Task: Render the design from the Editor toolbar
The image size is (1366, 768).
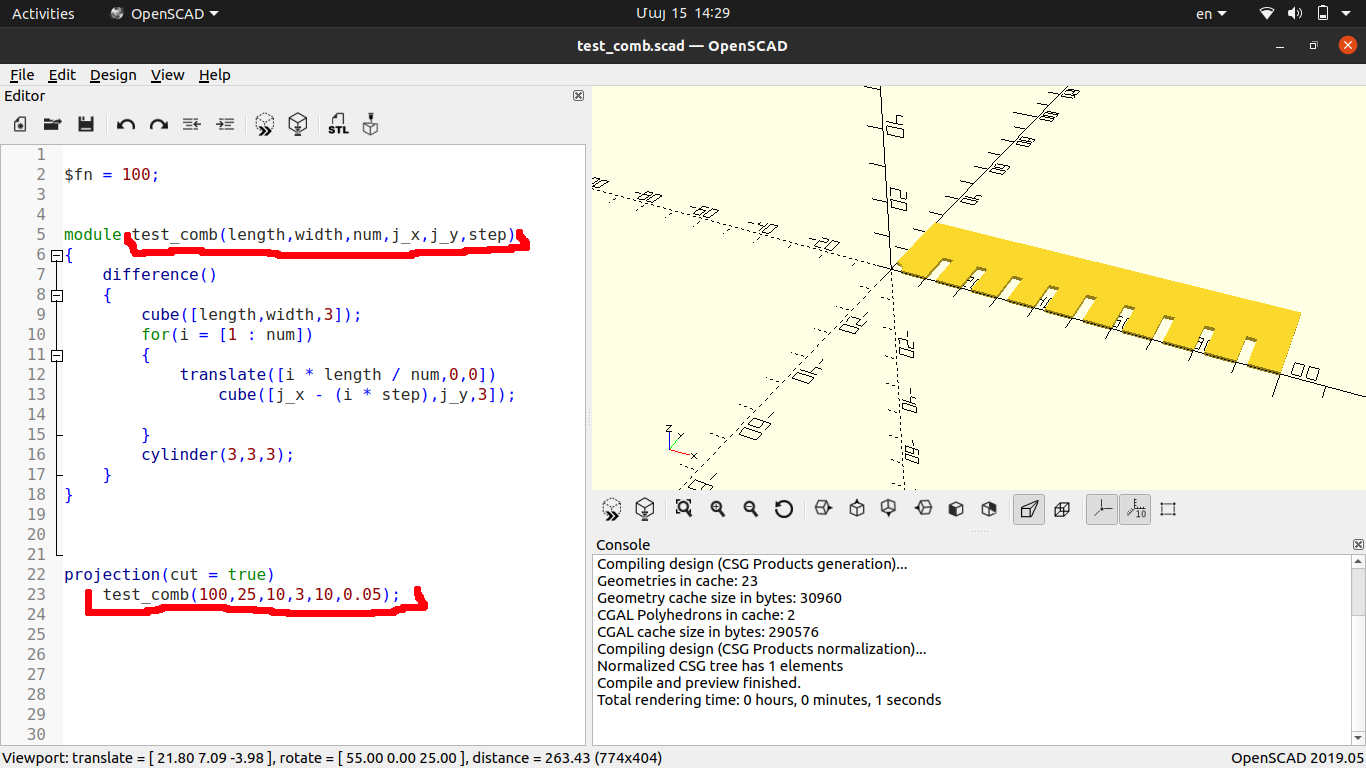Action: 297,125
